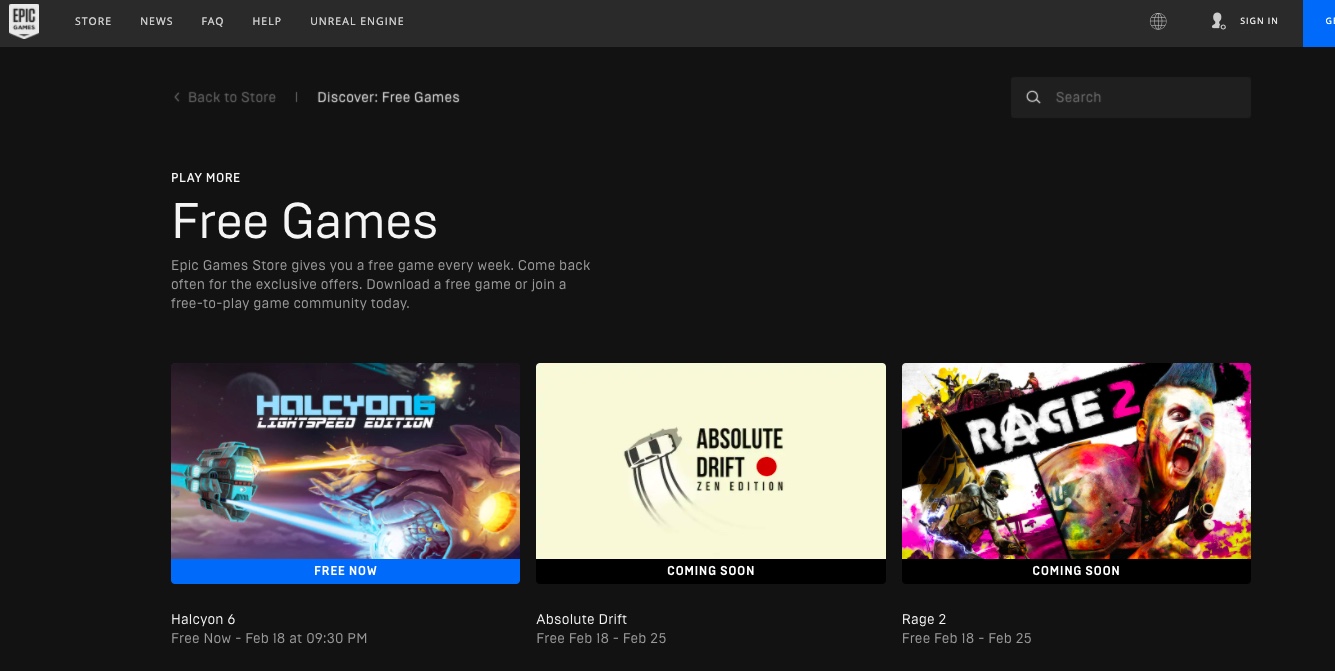Click the Free Games heading
This screenshot has width=1335, height=671.
pyautogui.click(x=305, y=221)
